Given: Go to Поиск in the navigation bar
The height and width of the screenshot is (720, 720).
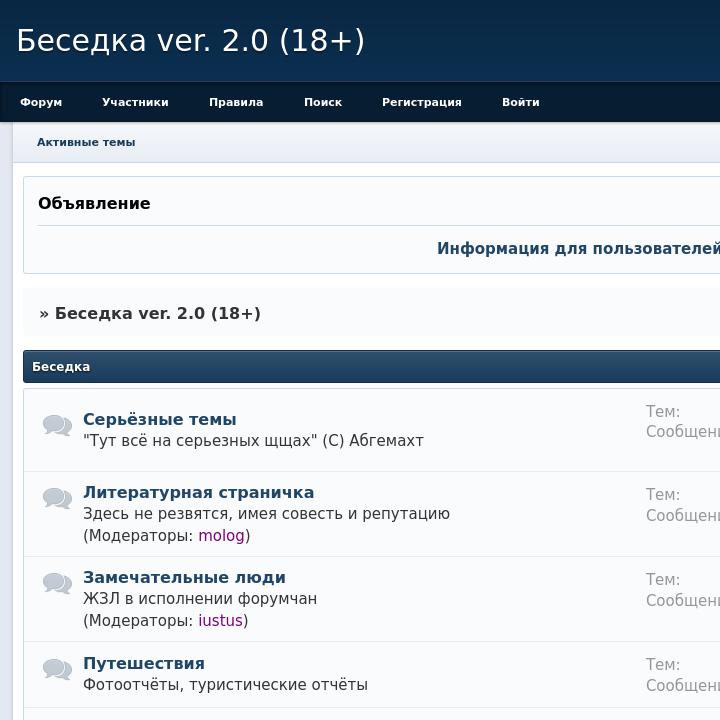Looking at the screenshot, I should 323,102.
